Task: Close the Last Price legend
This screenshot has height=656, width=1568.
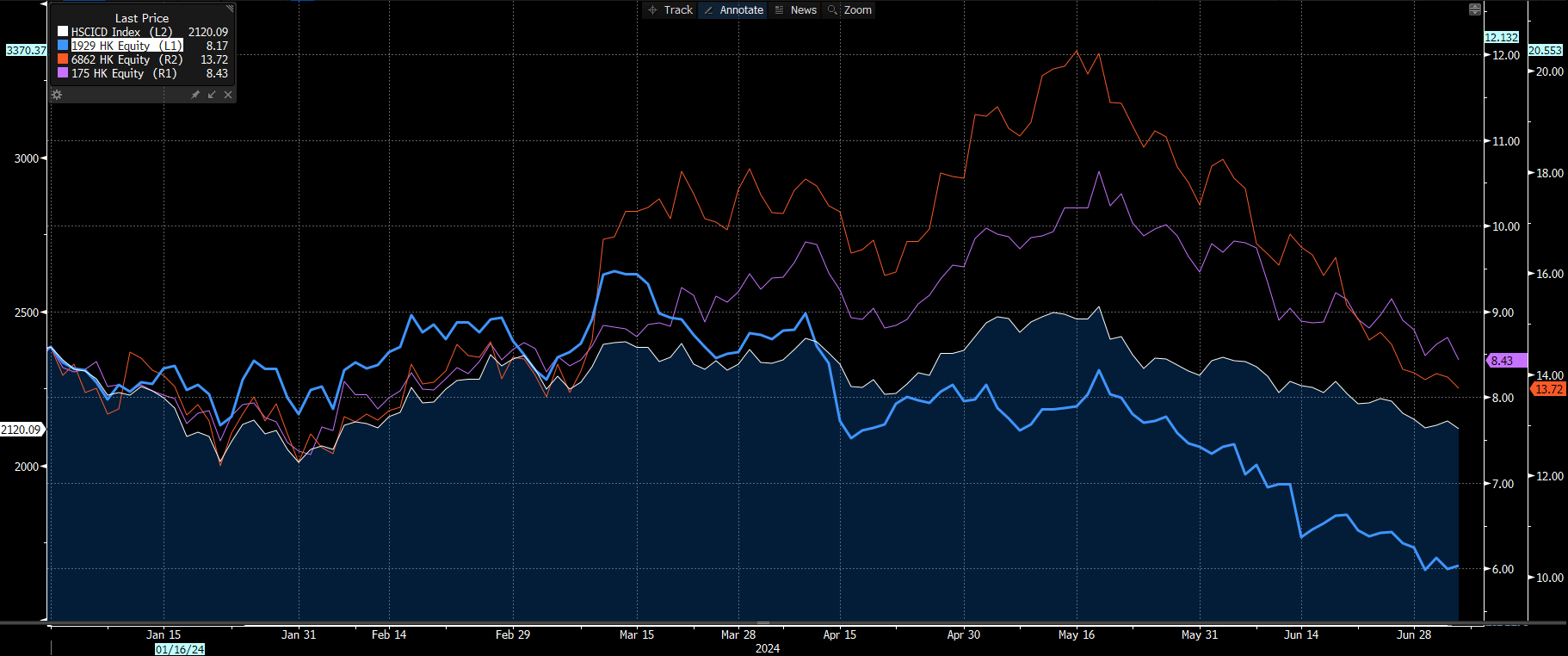Action: 228,95
